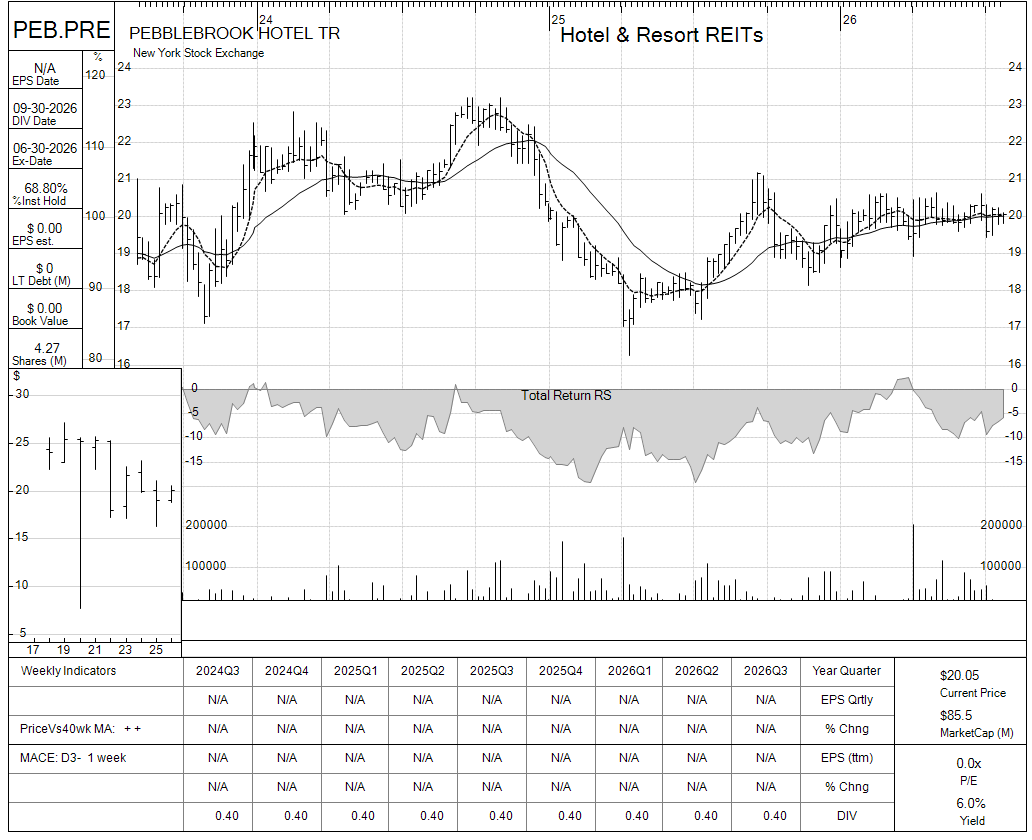Click the 2025Q2 EPS Qrtly N/A cell
Screen dimensions: 1032x840
click(423, 700)
